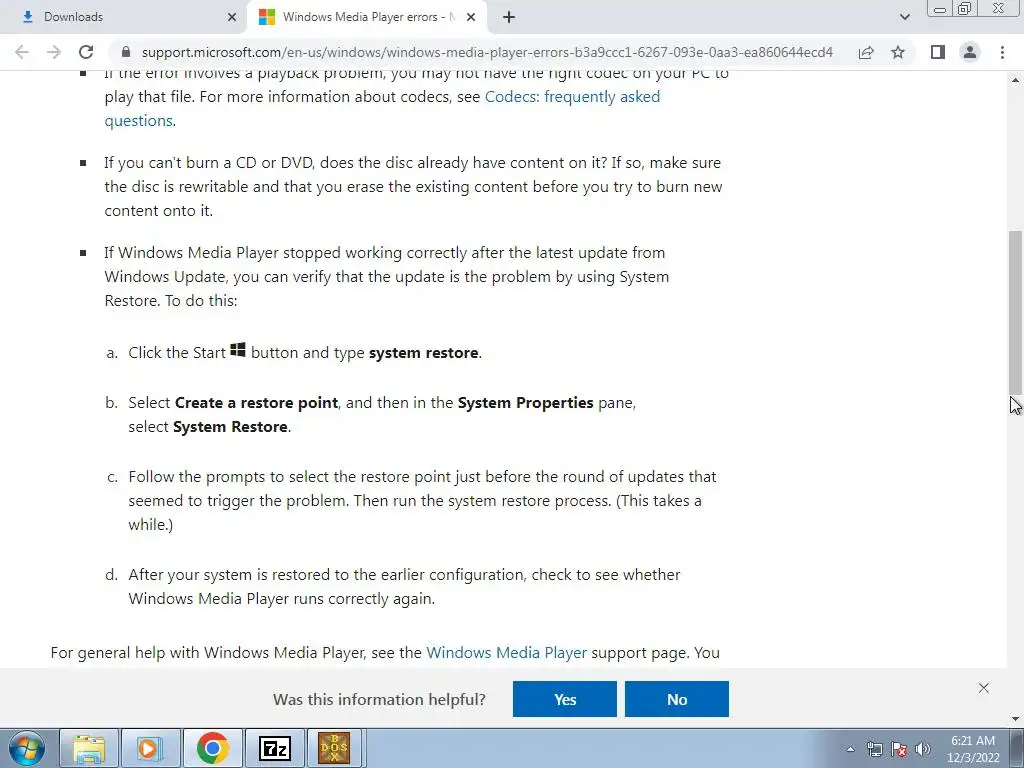Open Codecs: frequently asked questions link
This screenshot has width=1024, height=768.
pyautogui.click(x=382, y=108)
